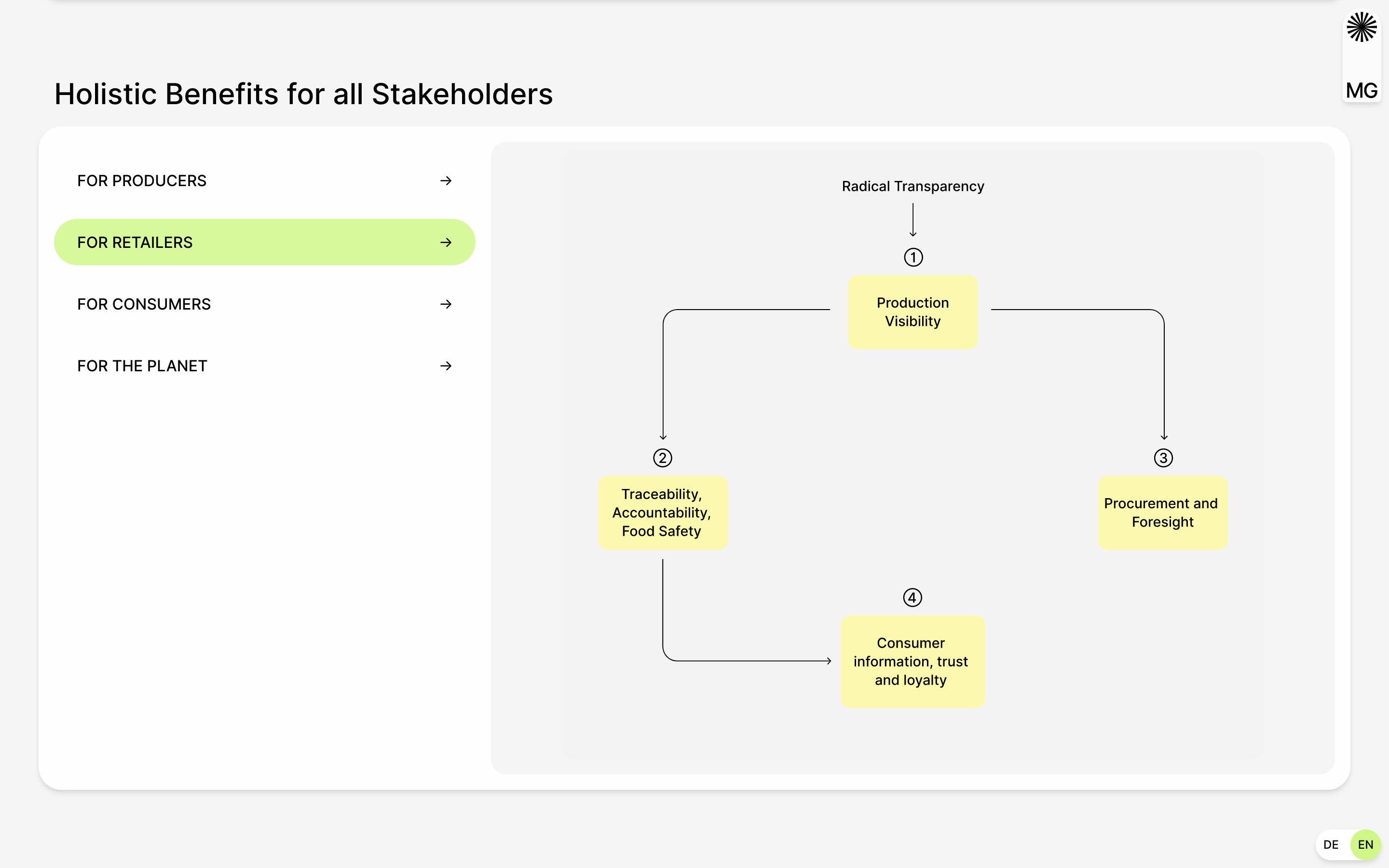Click the circled number 2 icon
This screenshot has width=1389, height=868.
tap(662, 458)
